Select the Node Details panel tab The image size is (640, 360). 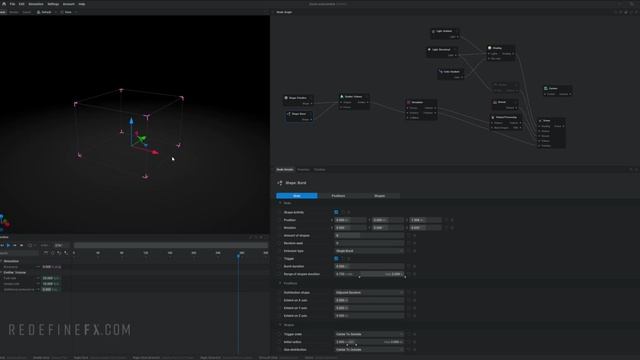click(284, 169)
